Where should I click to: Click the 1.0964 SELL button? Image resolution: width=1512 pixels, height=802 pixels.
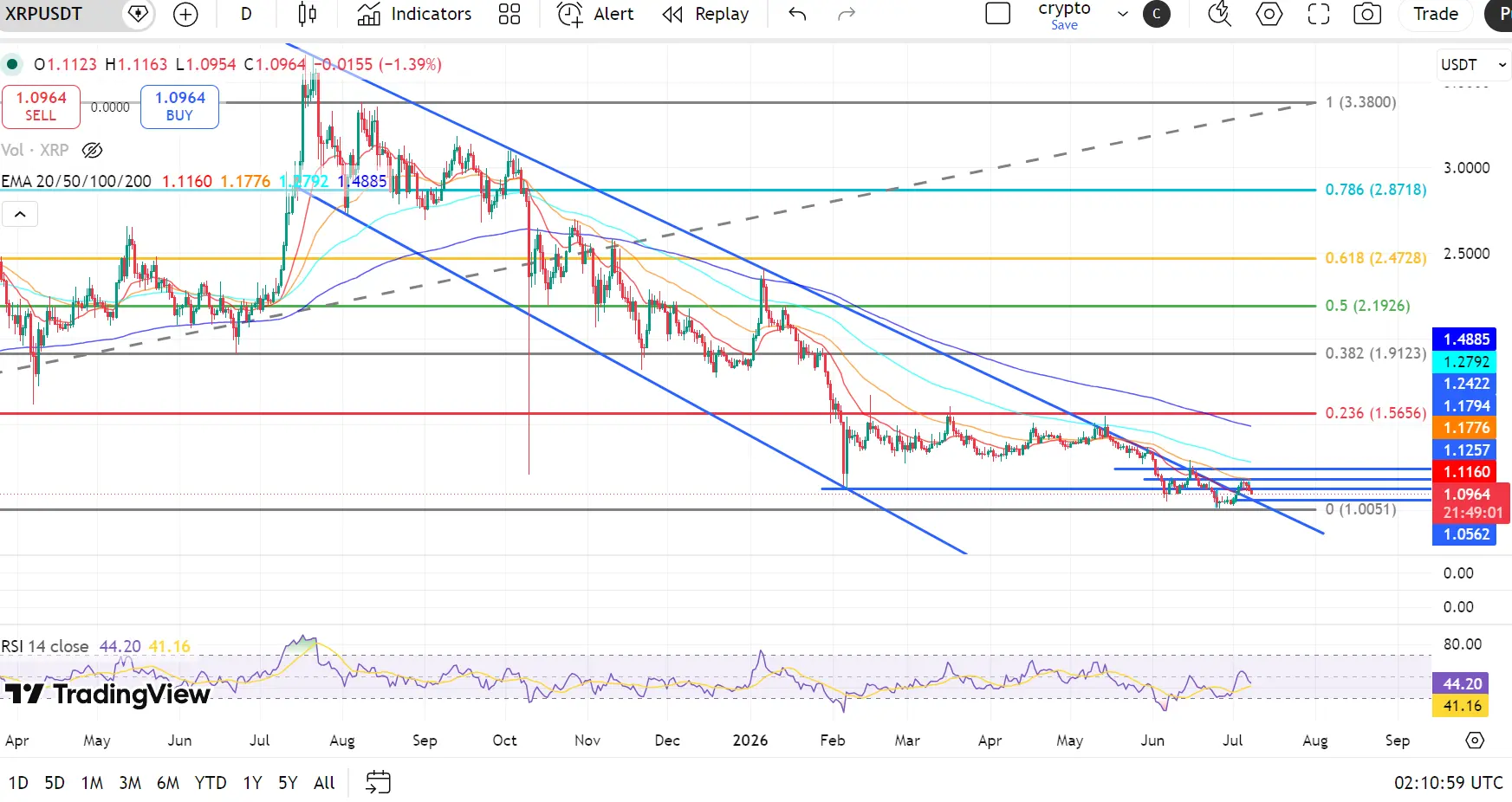coord(41,107)
